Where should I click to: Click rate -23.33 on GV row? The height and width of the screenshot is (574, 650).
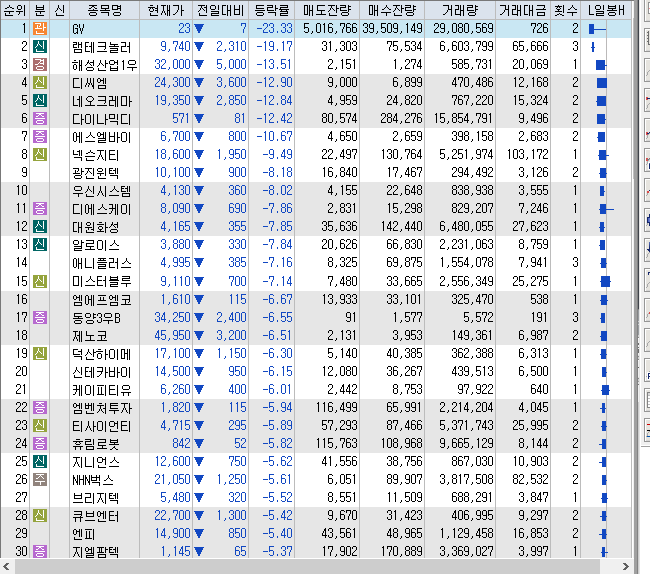pyautogui.click(x=274, y=29)
